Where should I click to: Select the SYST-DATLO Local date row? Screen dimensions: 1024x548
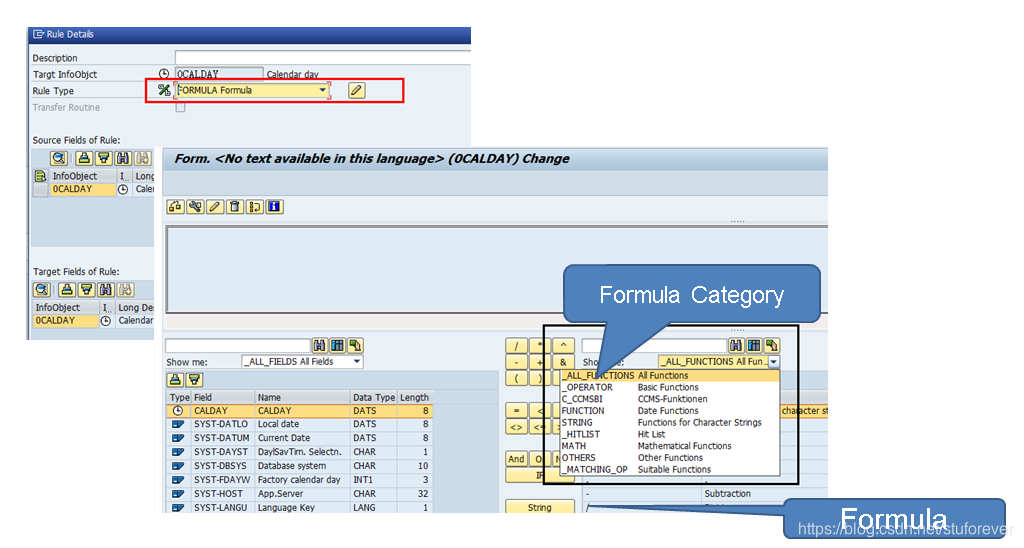(299, 425)
